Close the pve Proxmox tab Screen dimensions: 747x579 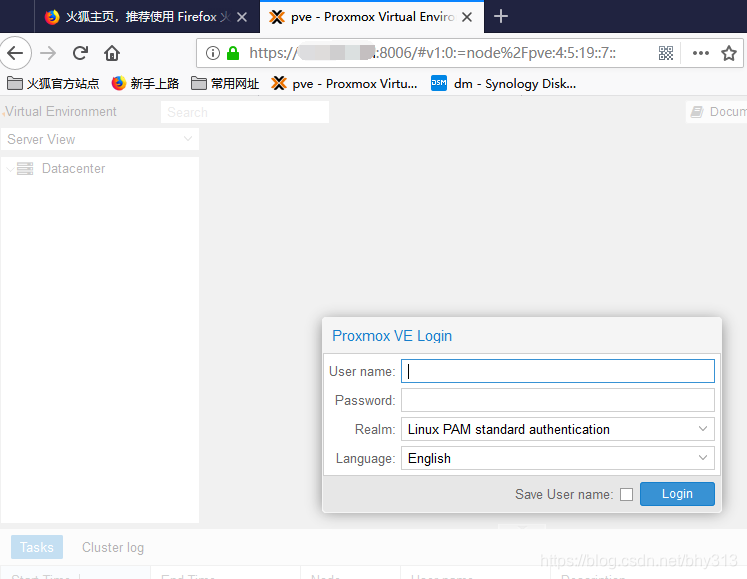(467, 17)
